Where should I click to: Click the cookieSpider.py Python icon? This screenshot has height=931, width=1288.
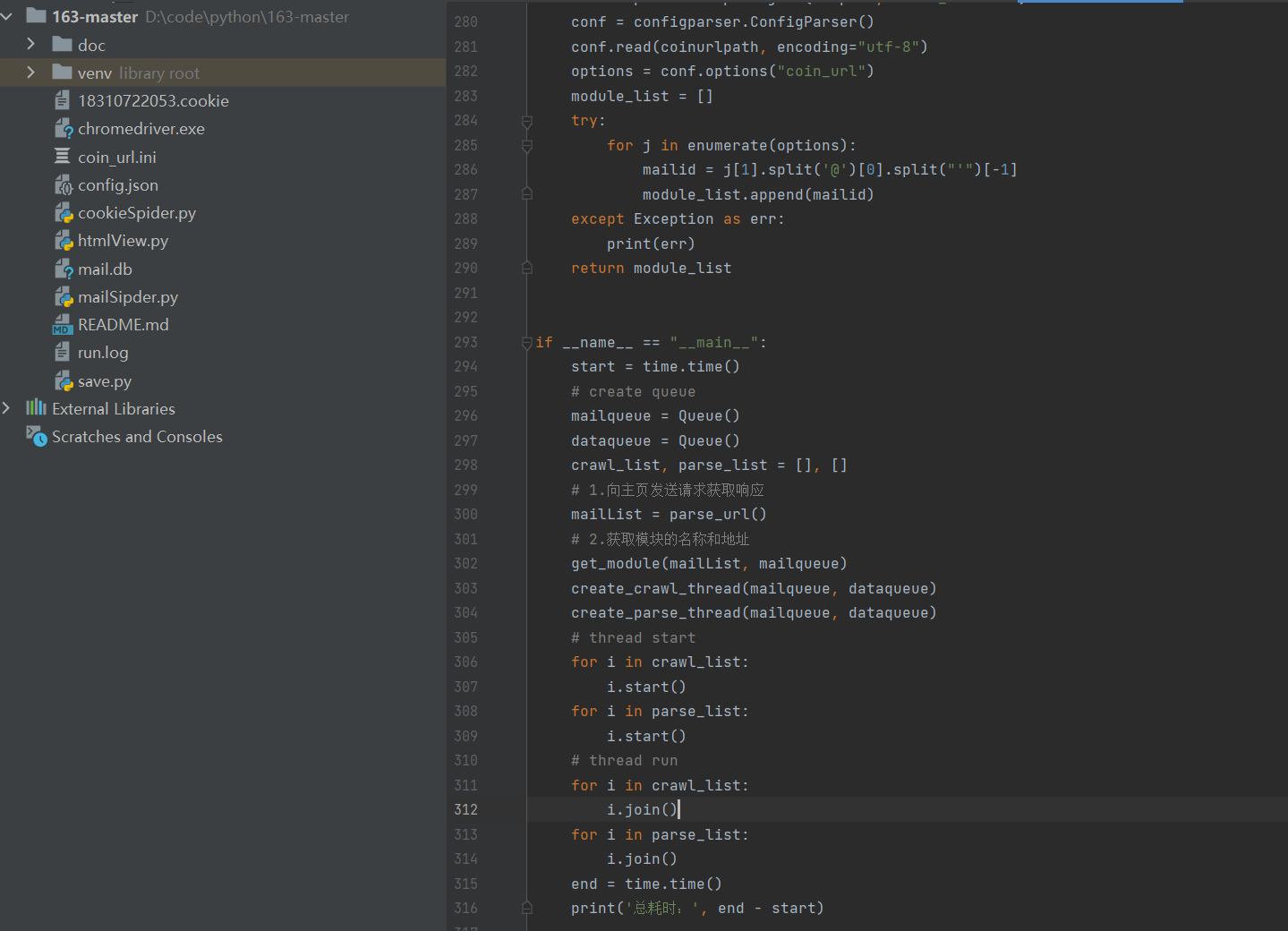point(63,212)
